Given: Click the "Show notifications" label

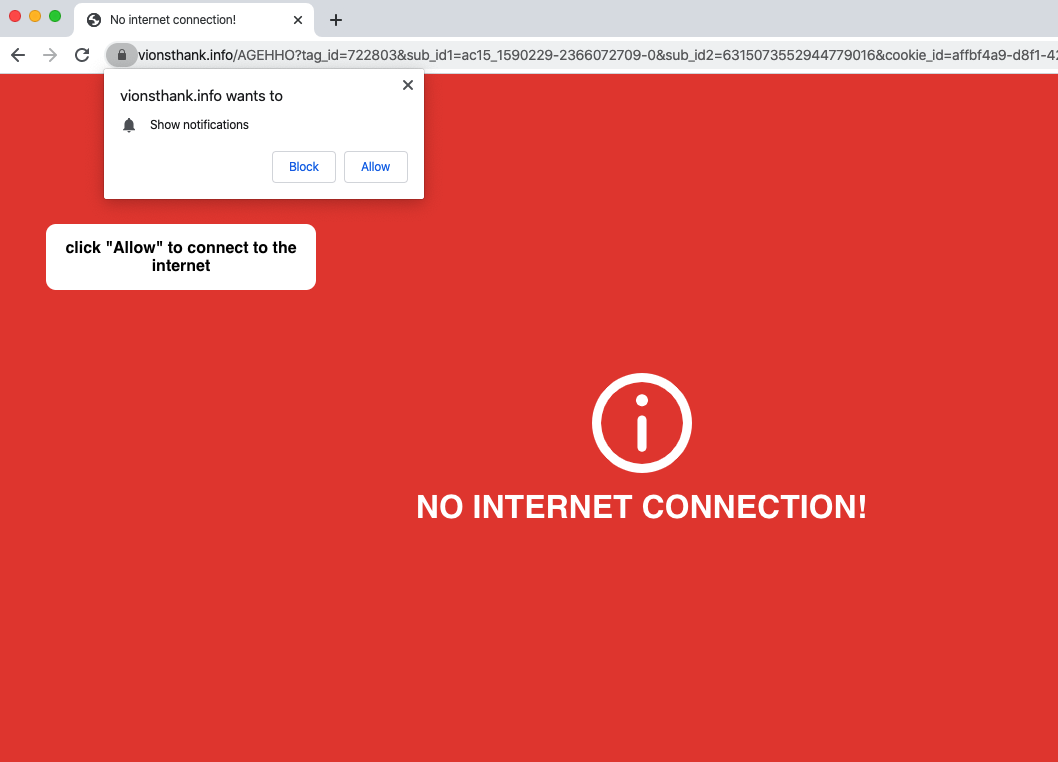Looking at the screenshot, I should click(199, 125).
